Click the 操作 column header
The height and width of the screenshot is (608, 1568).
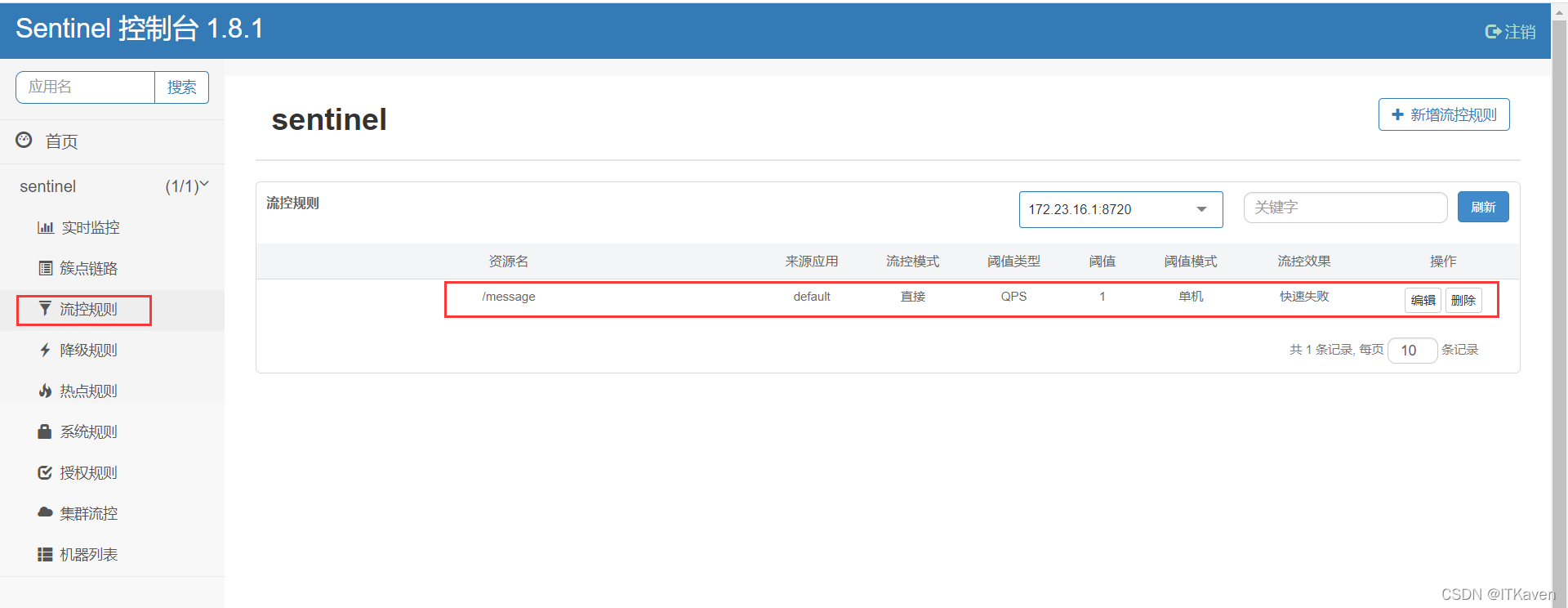tap(1443, 262)
